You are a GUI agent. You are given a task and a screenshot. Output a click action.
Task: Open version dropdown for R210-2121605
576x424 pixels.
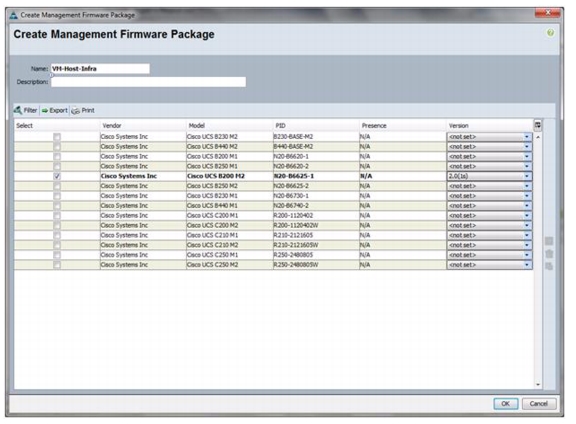489,235
